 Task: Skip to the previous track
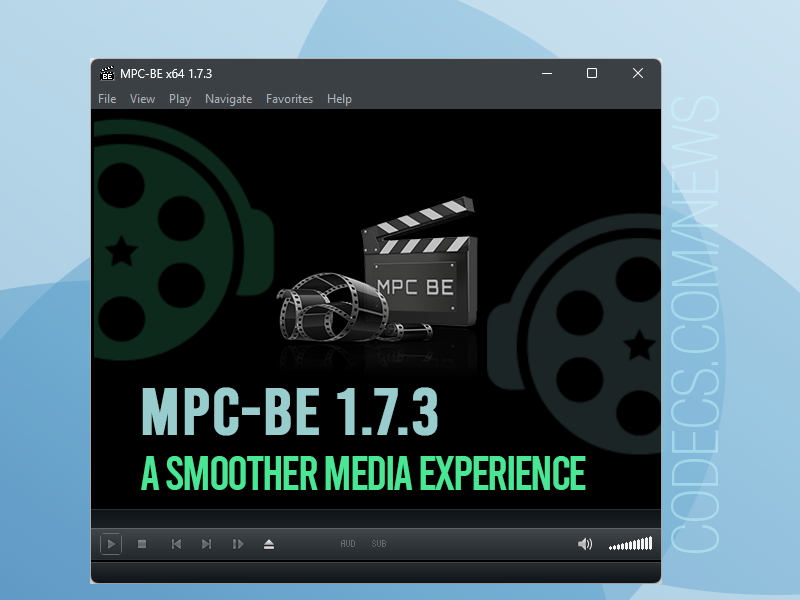176,544
